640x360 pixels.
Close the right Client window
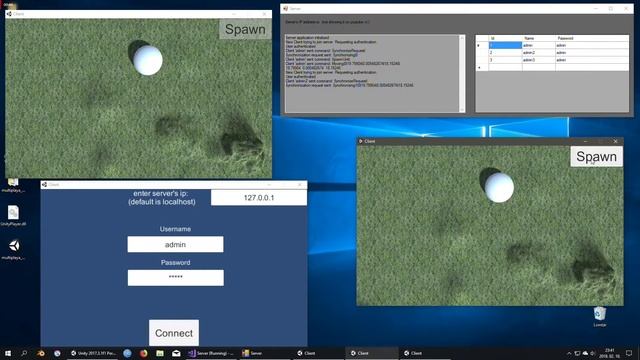(x=616, y=141)
